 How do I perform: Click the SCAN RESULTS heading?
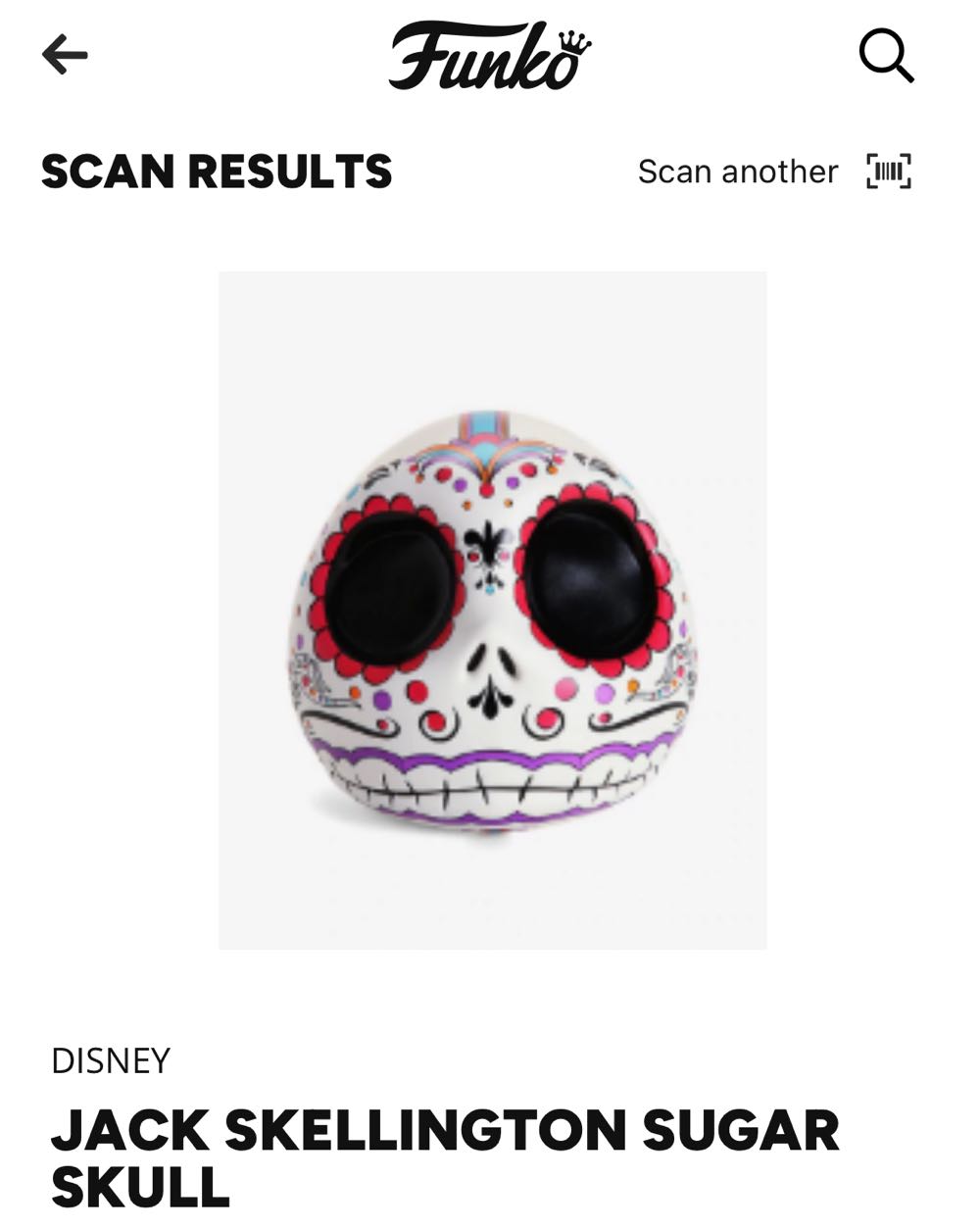(x=217, y=172)
